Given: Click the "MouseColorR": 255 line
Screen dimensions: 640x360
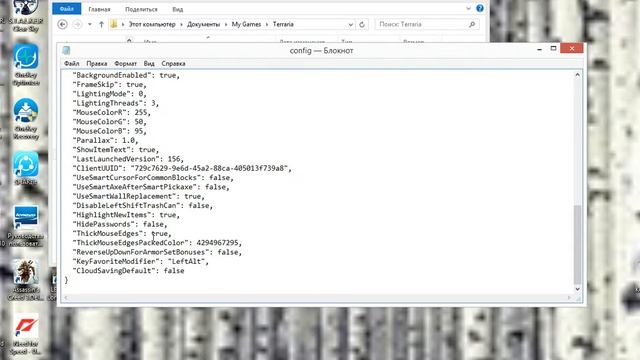Looking at the screenshot, I should click(x=111, y=113).
